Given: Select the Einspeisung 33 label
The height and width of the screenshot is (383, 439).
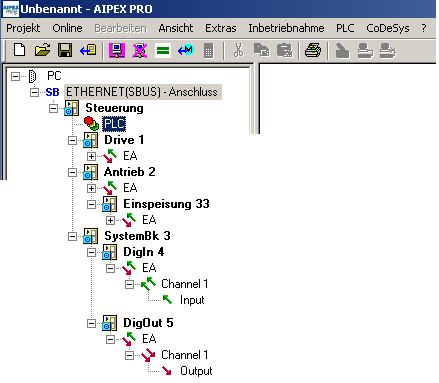Looking at the screenshot, I should pos(166,204).
